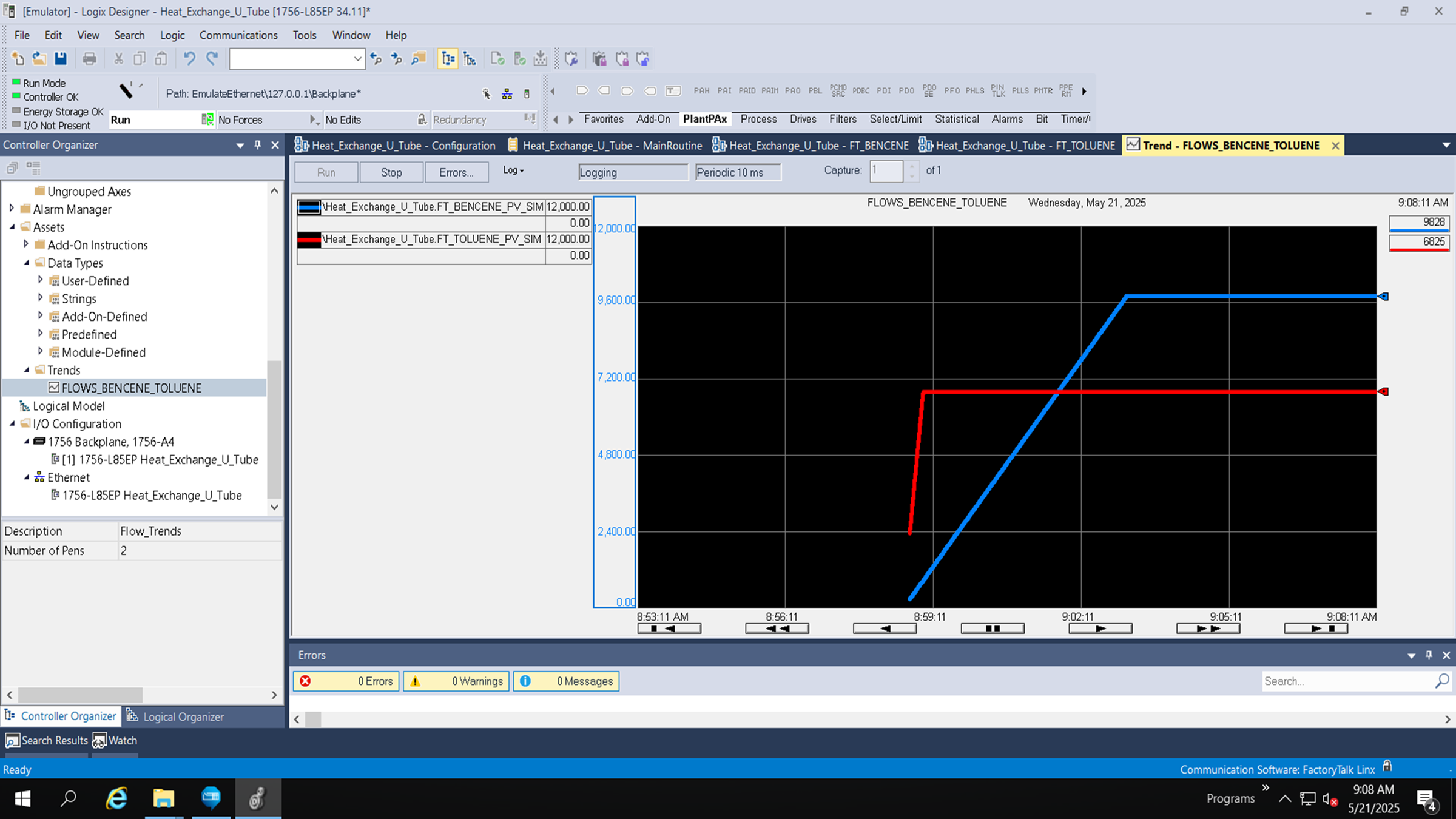Click the Find in files folder icon
The width and height of the screenshot is (1456, 819).
point(419,59)
